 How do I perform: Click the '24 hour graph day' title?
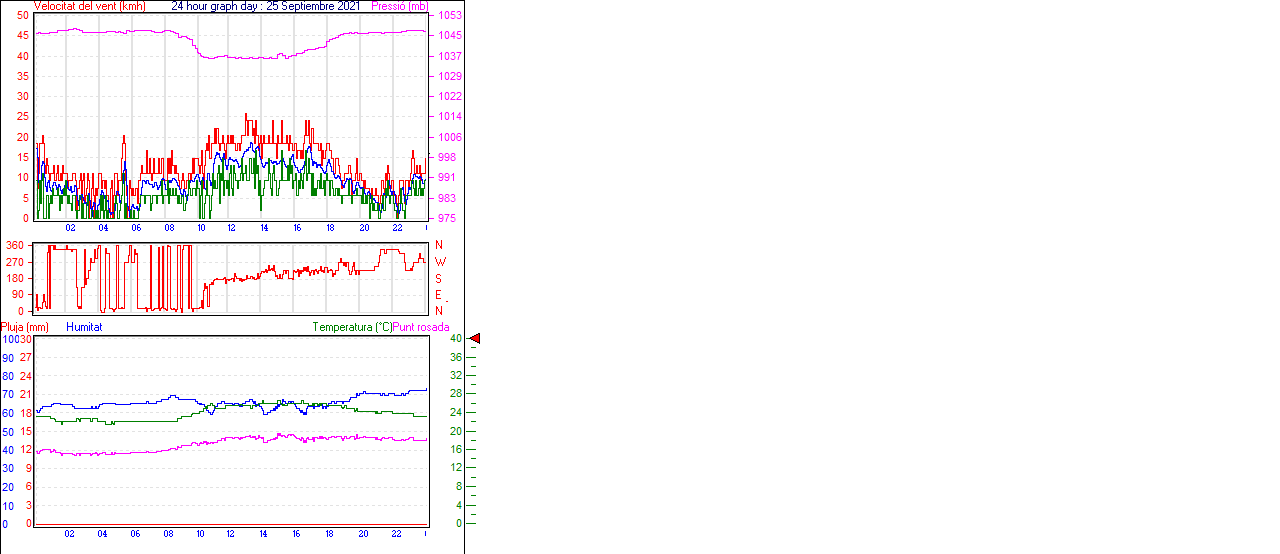tap(216, 6)
